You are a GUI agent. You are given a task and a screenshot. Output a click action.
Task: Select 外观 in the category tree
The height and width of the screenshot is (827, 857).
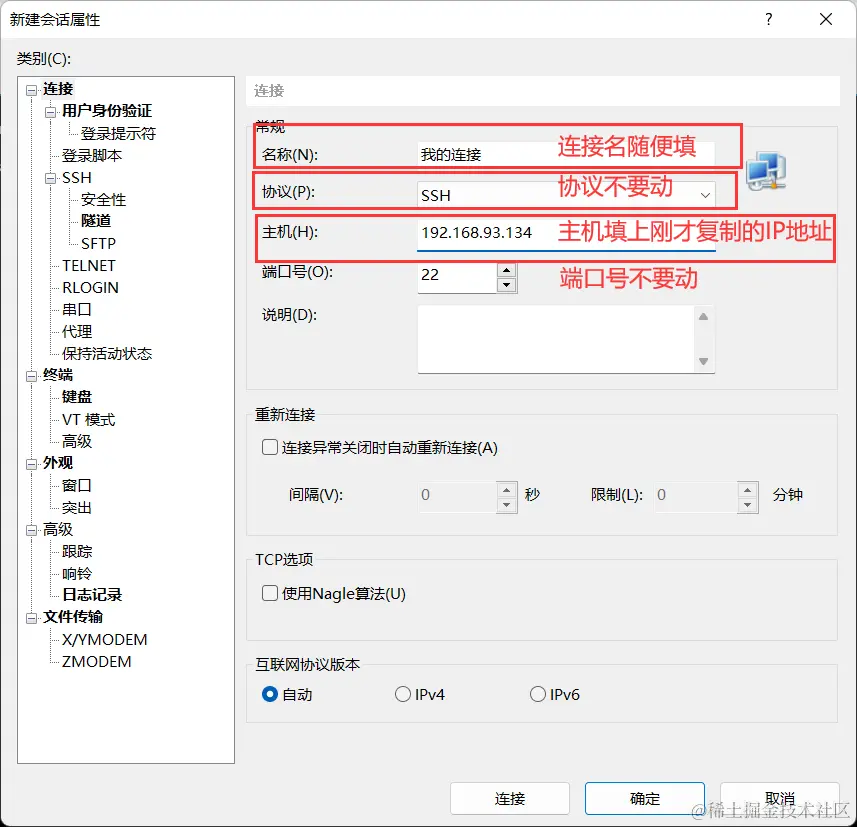58,463
